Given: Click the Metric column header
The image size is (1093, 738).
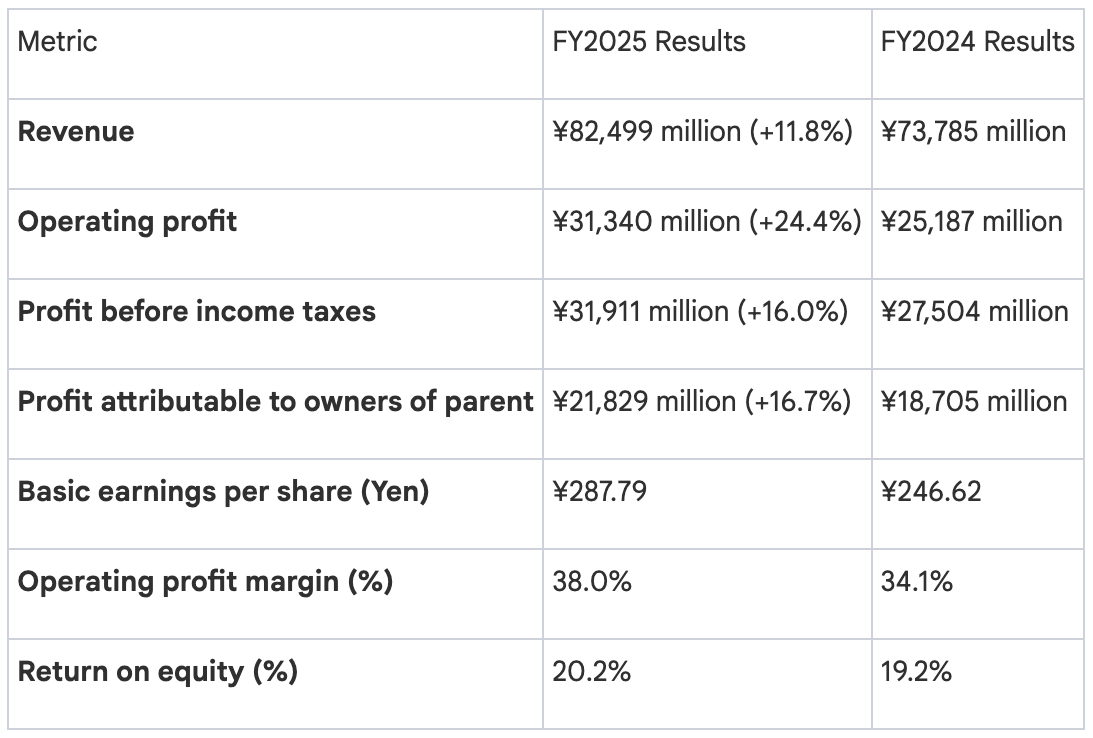Looking at the screenshot, I should (58, 42).
